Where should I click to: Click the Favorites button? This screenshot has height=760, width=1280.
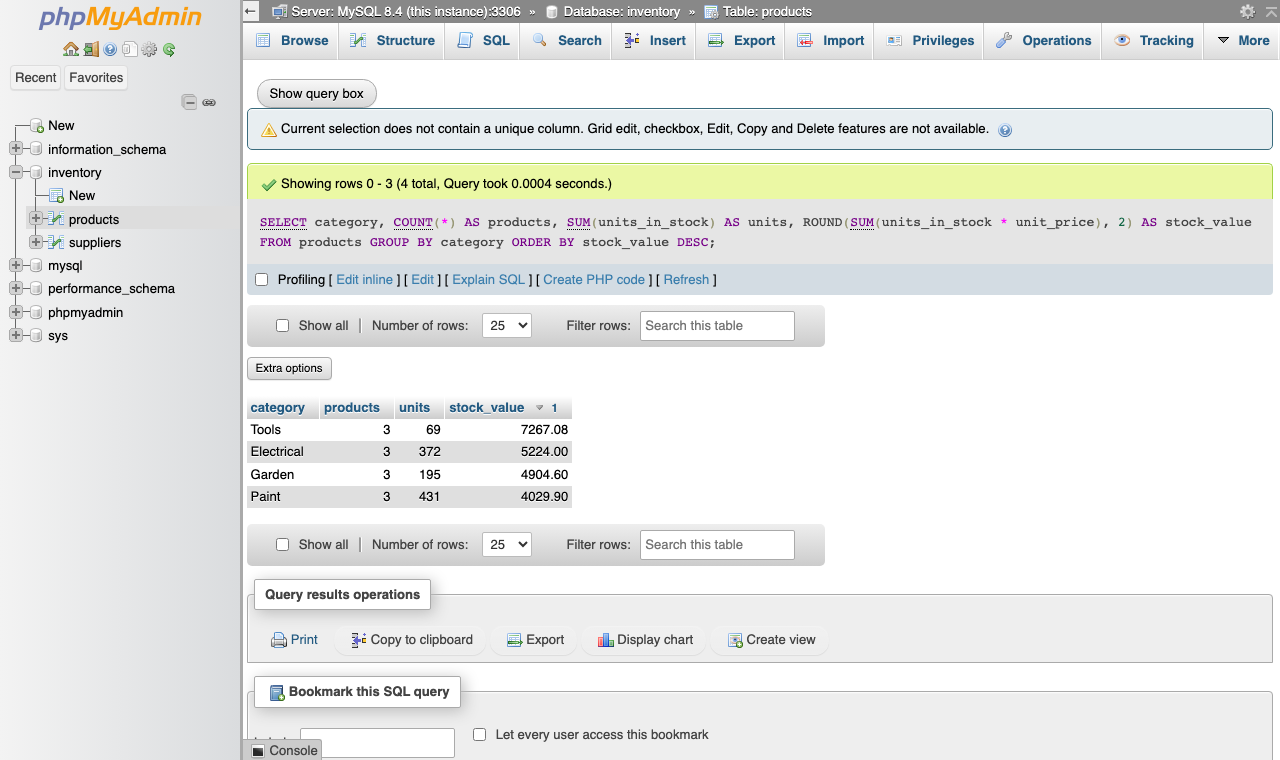[x=96, y=78]
